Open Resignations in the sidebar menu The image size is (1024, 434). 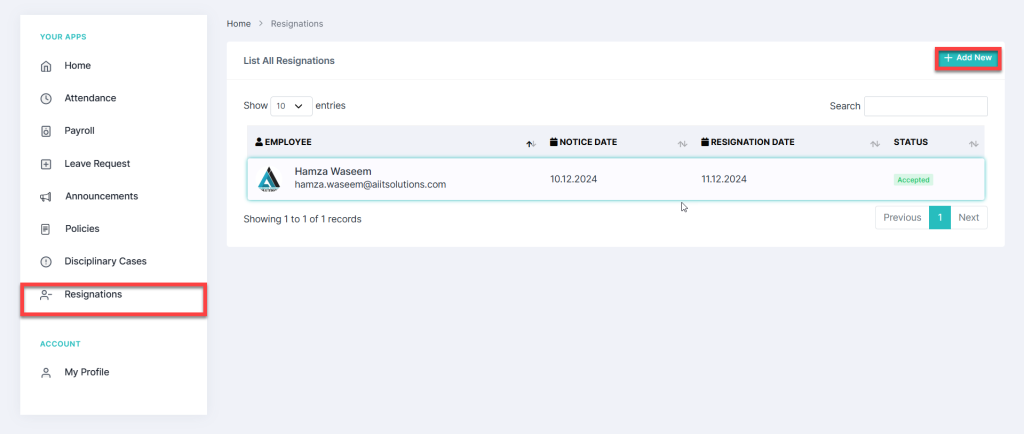pos(93,295)
